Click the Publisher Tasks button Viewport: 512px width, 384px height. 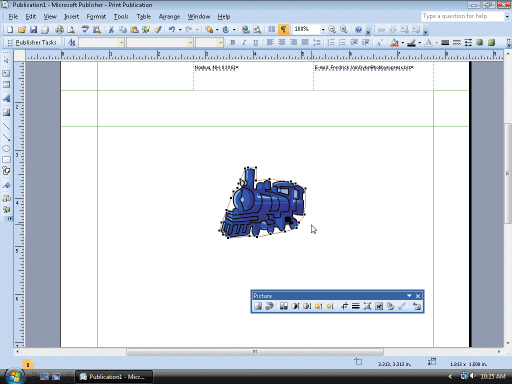tap(32, 43)
